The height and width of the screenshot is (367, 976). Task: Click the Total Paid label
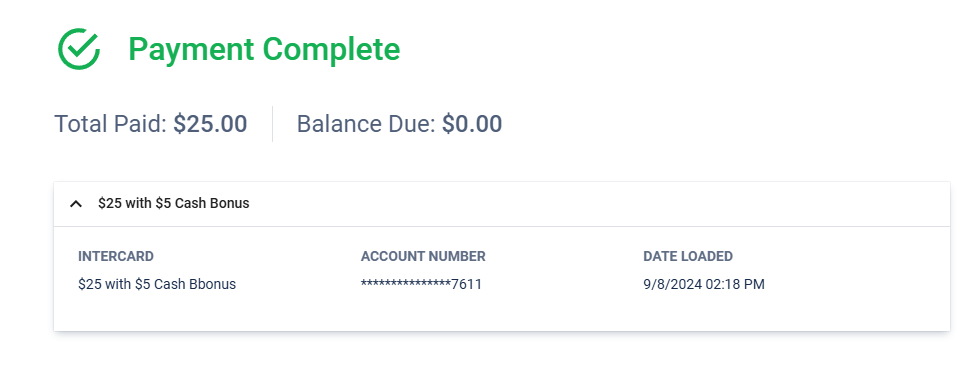click(x=111, y=124)
